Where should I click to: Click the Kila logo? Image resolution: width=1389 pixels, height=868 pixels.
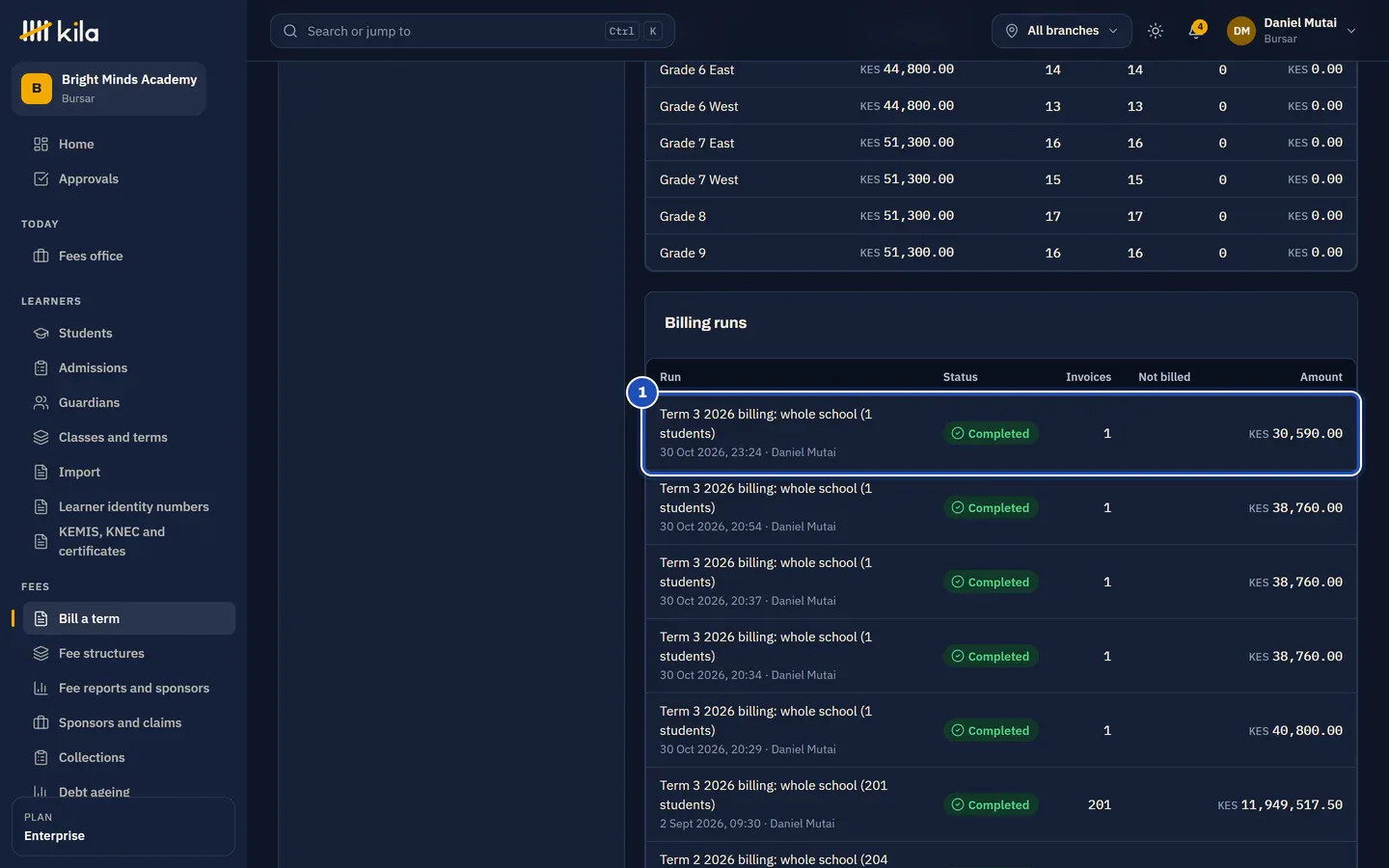tap(59, 31)
